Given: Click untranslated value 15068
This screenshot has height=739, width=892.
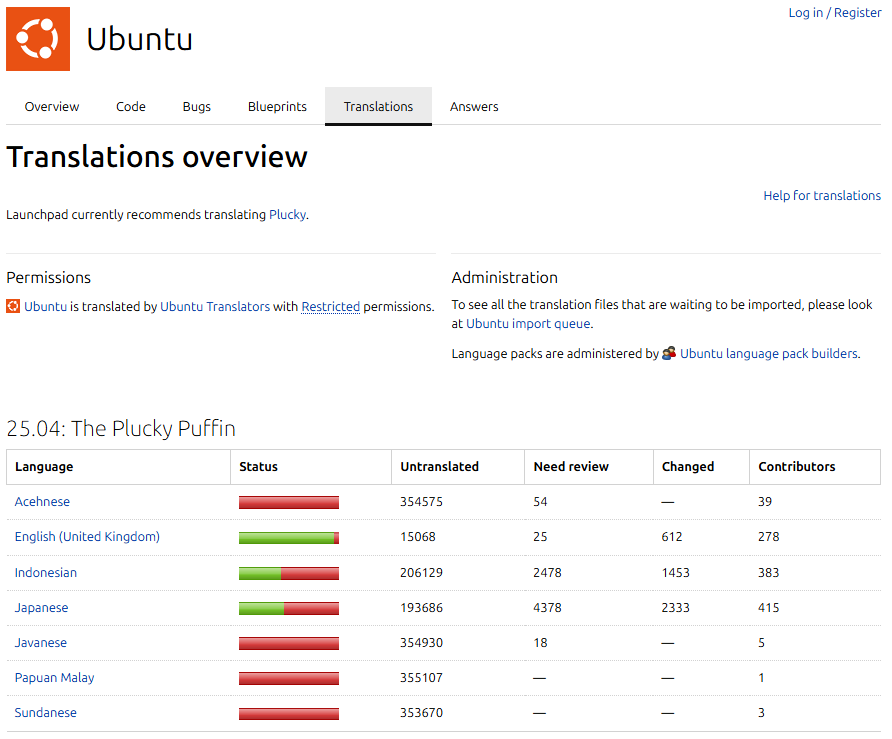Looking at the screenshot, I should [418, 536].
